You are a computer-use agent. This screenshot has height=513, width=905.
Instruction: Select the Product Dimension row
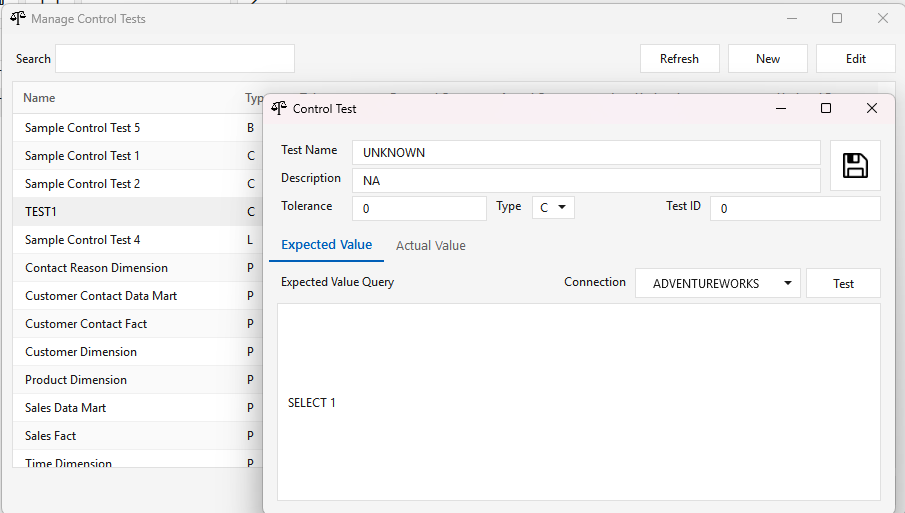click(x=137, y=380)
